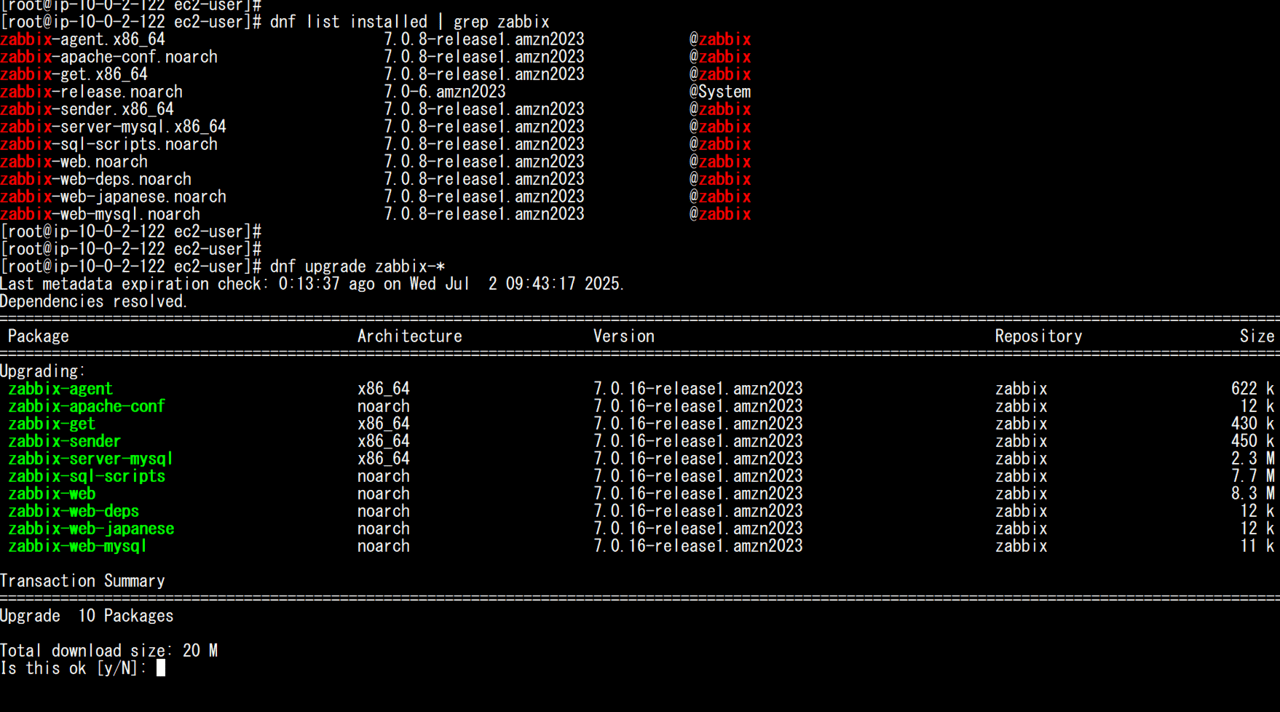Select zabbix-web-deps.noarch in installed list
Viewport: 1280px width, 712px height.
pos(96,179)
